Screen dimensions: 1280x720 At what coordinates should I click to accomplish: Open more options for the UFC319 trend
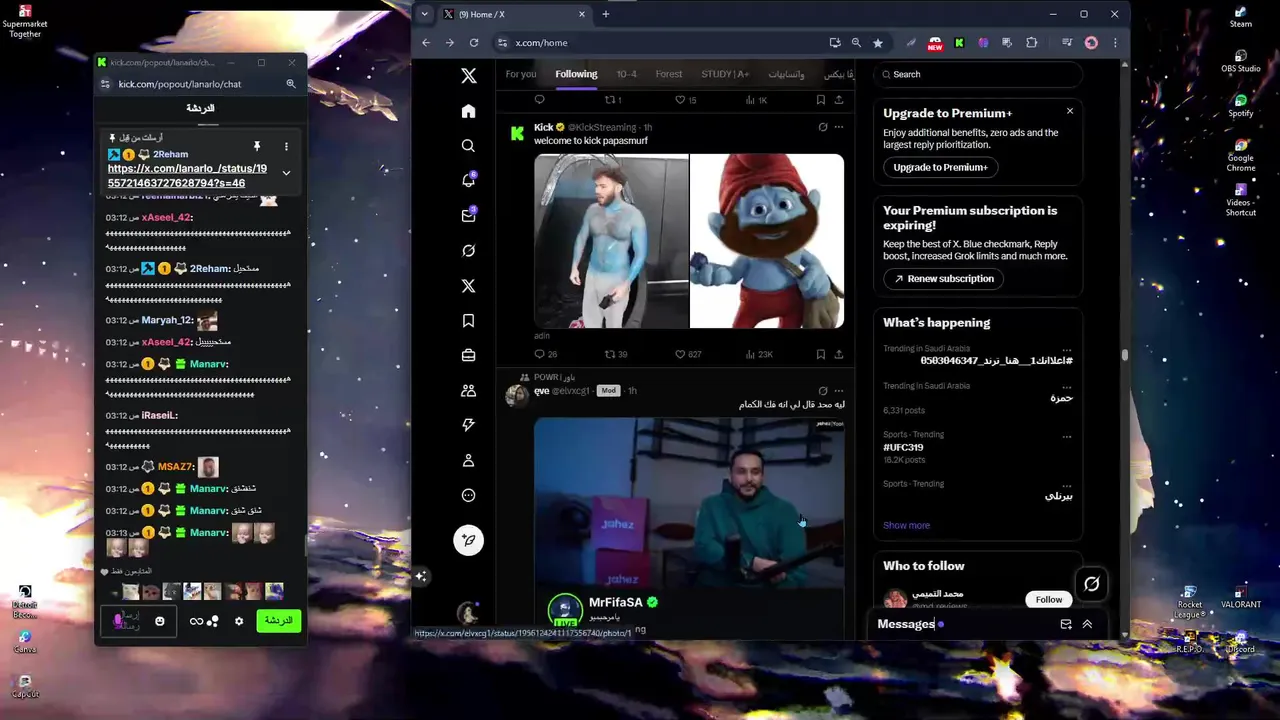click(1066, 436)
